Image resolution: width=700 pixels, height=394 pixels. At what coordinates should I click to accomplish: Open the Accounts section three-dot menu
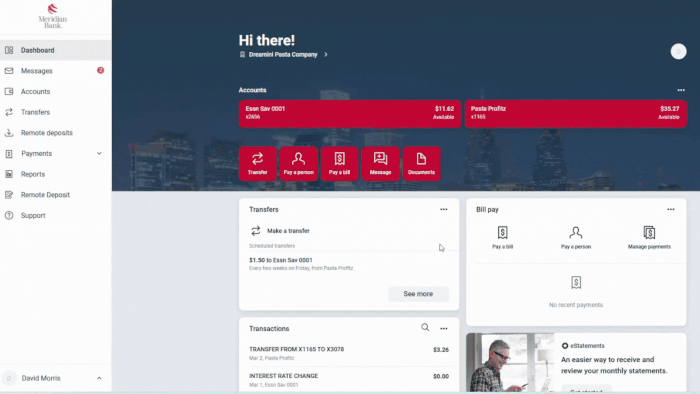click(x=681, y=90)
